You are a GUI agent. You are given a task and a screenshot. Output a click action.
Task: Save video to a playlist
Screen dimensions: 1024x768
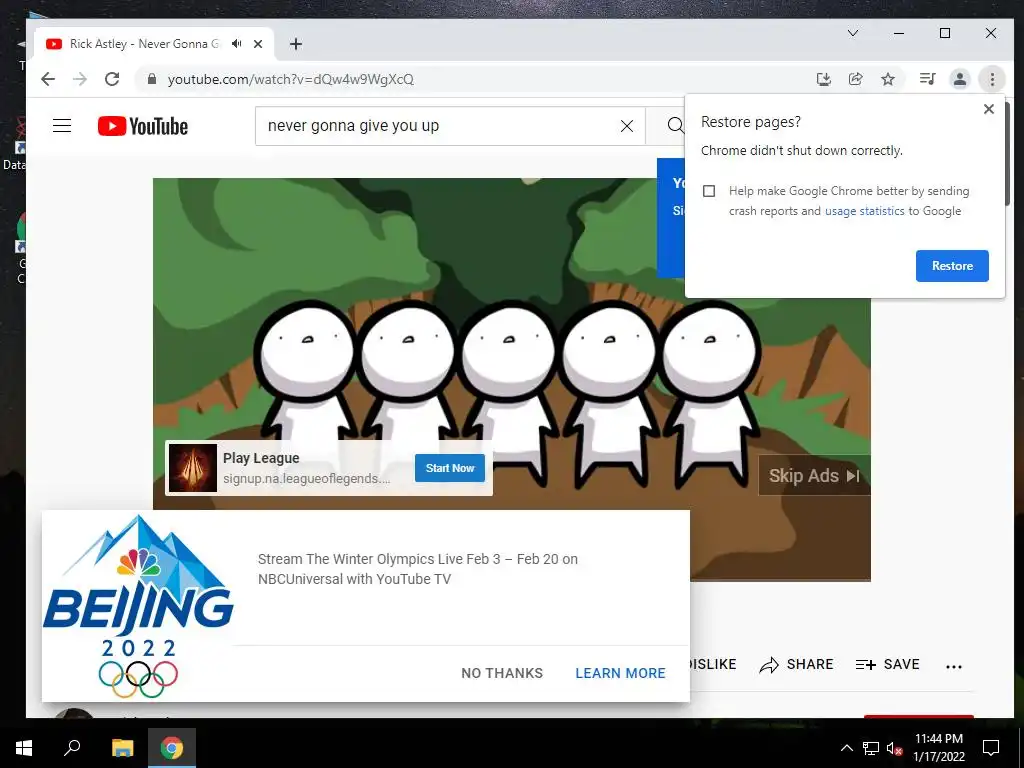[888, 665]
